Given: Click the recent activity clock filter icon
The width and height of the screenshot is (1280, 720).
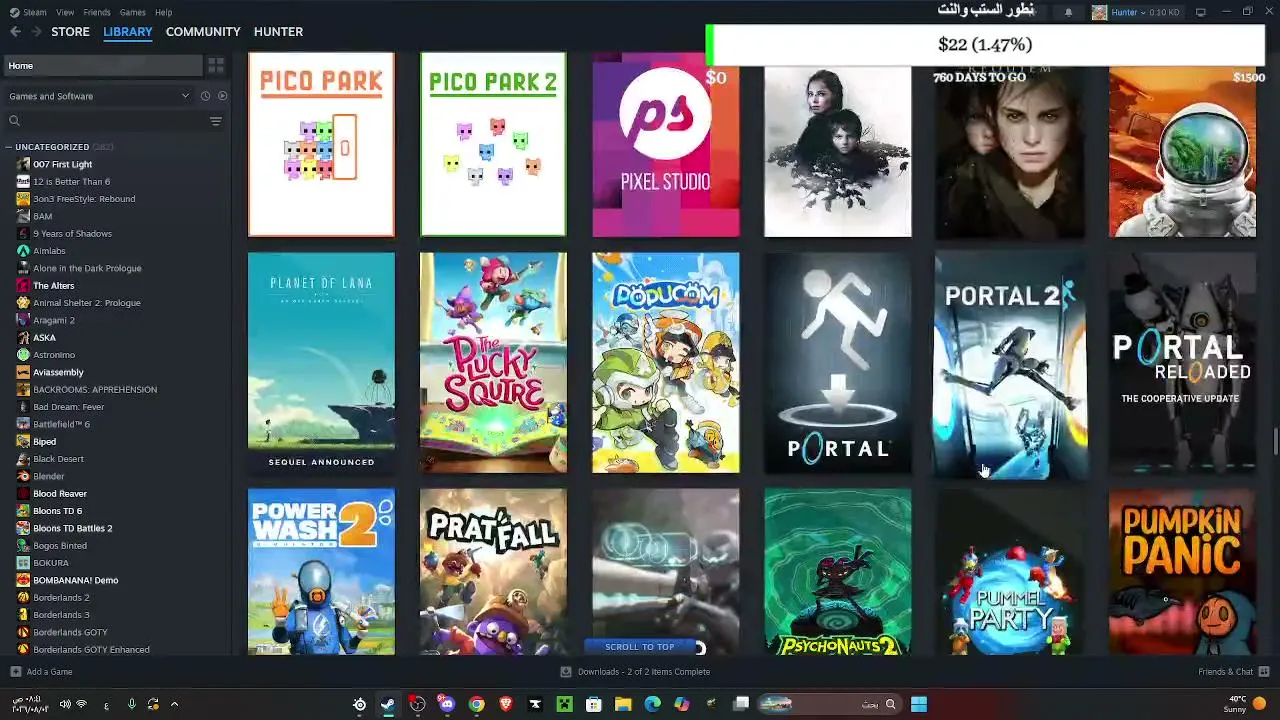Looking at the screenshot, I should tap(205, 96).
